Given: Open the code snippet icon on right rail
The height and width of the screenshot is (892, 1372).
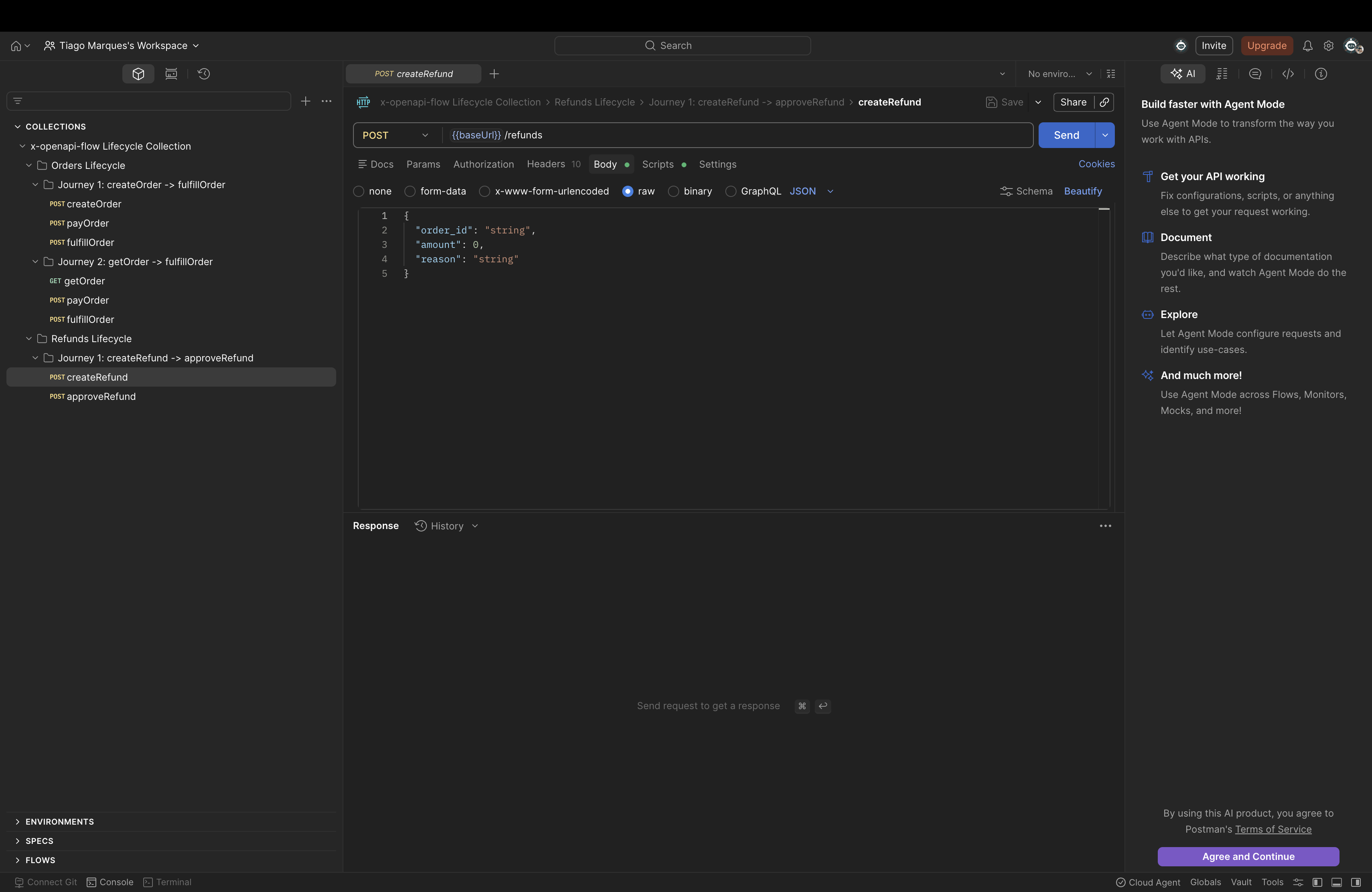Looking at the screenshot, I should coord(1289,74).
